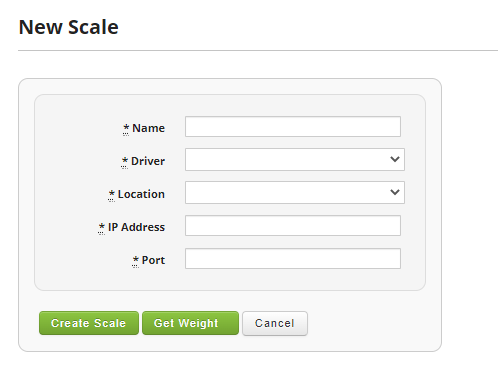This screenshot has height=379, width=498.
Task: Expand the Location select box
Action: pos(295,192)
